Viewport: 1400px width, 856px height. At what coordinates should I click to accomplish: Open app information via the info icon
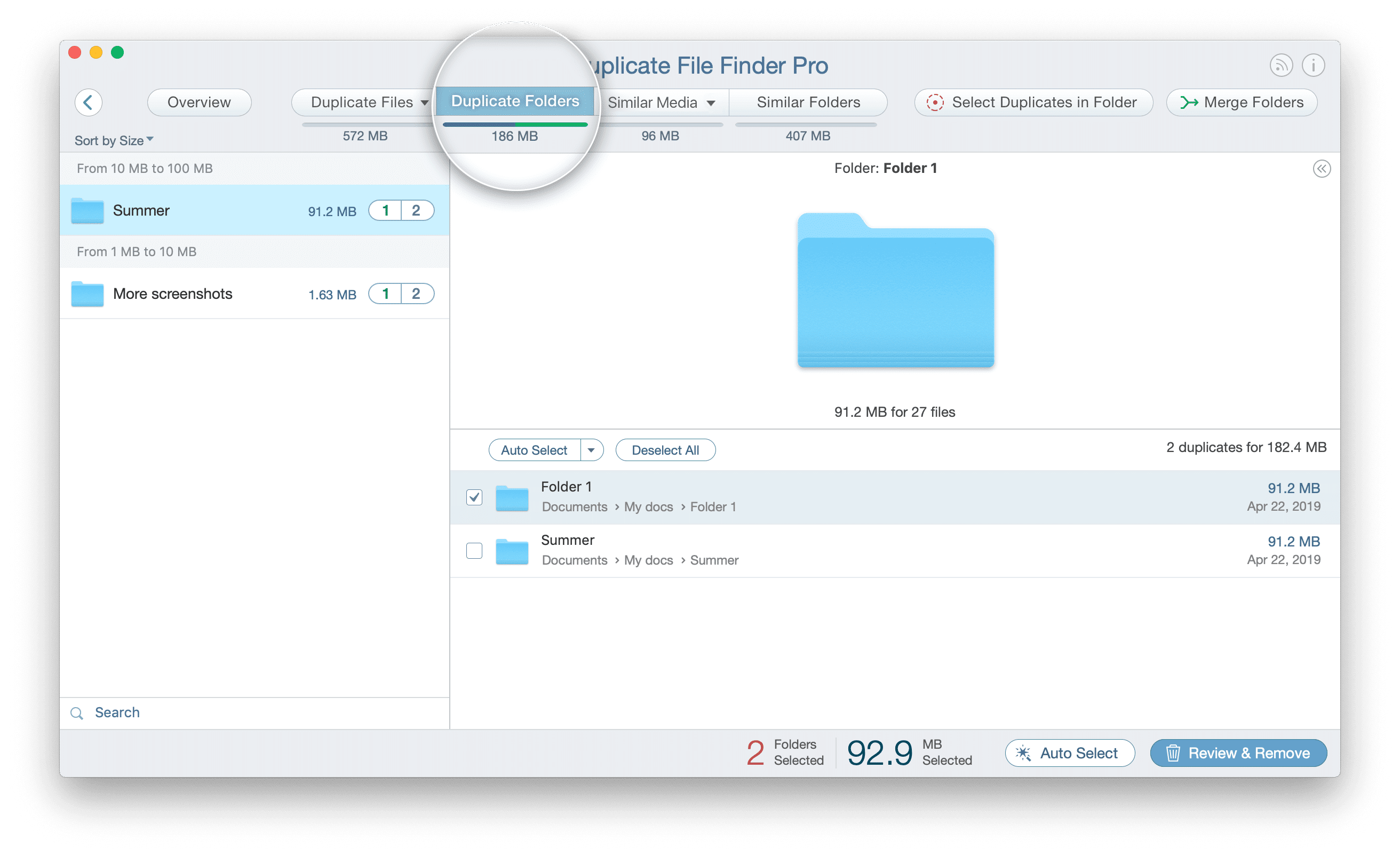(x=1313, y=65)
